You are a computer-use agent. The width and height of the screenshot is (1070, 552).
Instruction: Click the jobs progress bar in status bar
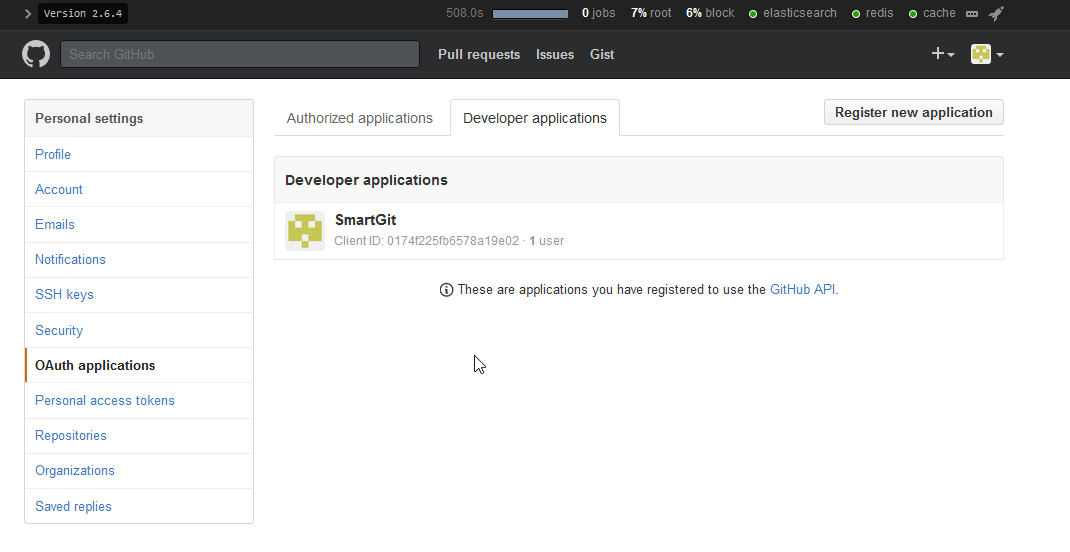[530, 14]
